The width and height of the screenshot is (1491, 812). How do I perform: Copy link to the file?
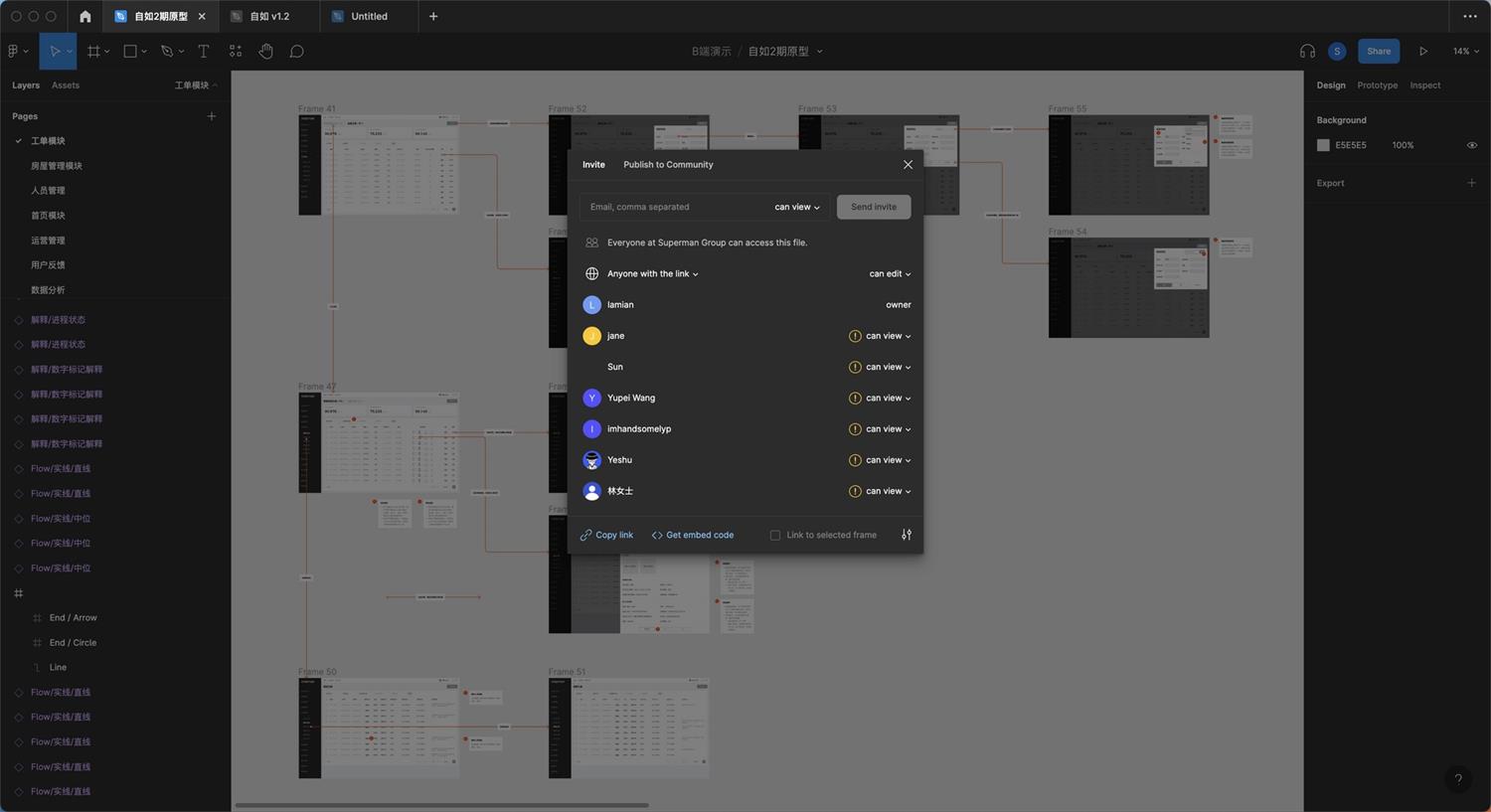pyautogui.click(x=606, y=535)
